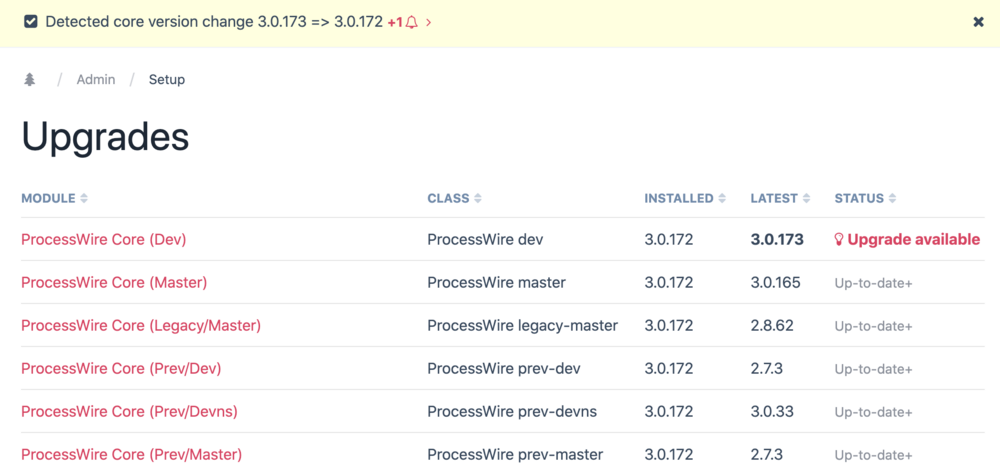
Task: Click the sort arrows next to INSTALLED
Action: click(x=722, y=199)
